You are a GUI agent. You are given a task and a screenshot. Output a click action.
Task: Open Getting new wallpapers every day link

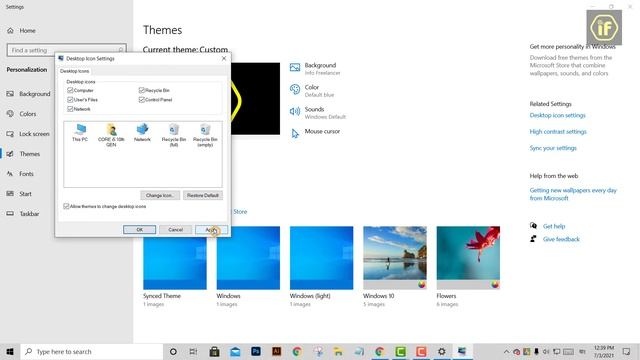point(573,194)
